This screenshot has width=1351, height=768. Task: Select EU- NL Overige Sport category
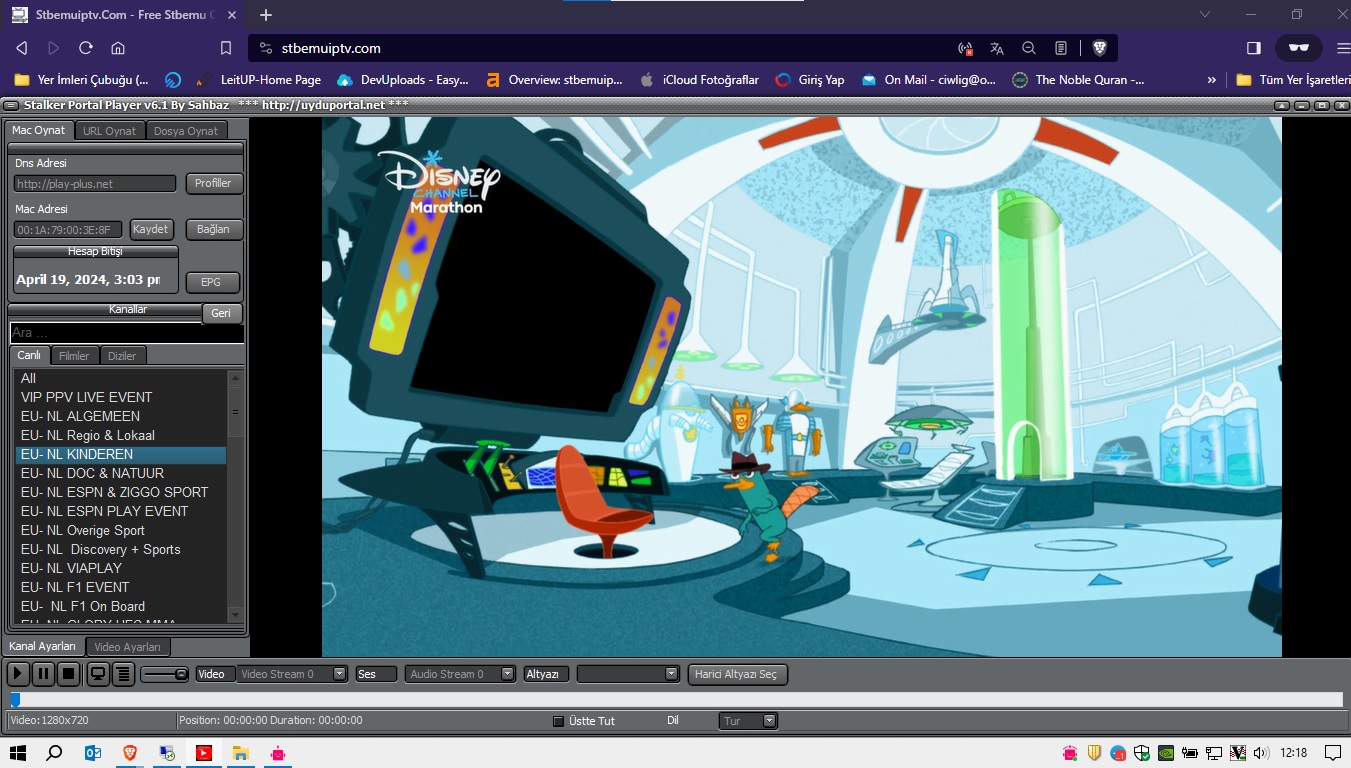[120, 530]
